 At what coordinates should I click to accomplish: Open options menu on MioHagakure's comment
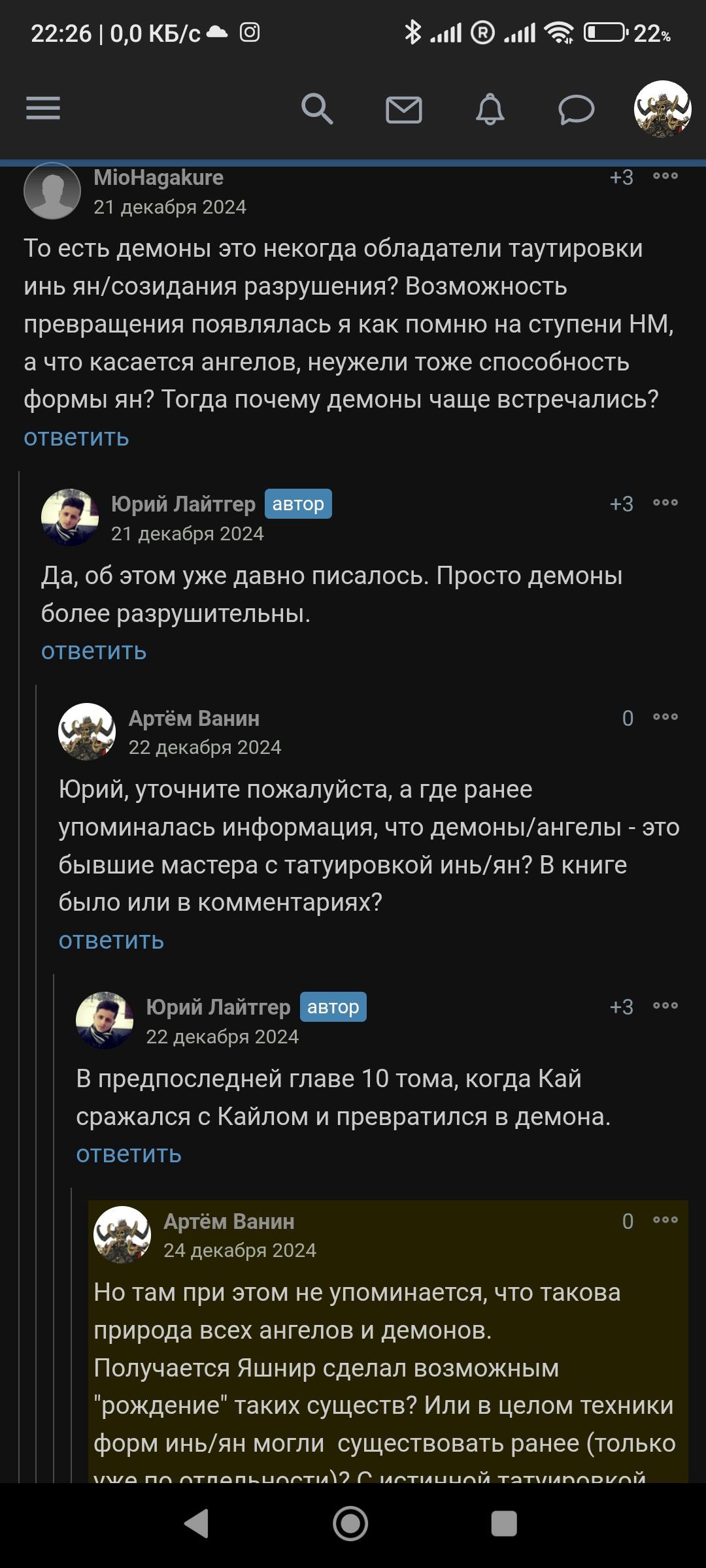click(x=665, y=176)
